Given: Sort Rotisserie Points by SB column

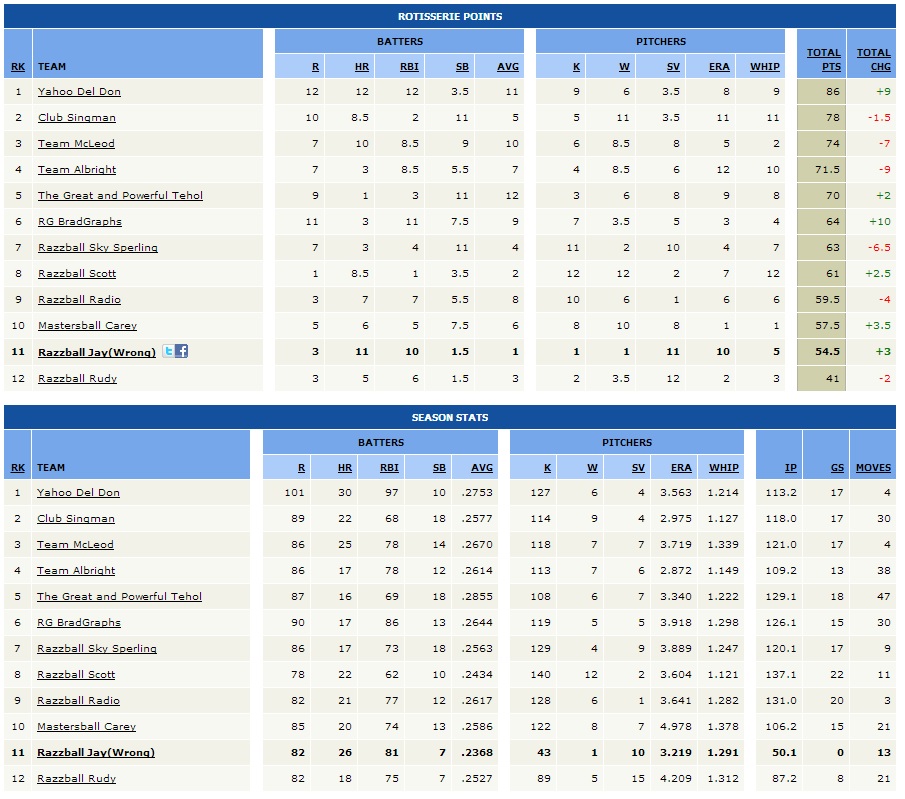Looking at the screenshot, I should 462,66.
